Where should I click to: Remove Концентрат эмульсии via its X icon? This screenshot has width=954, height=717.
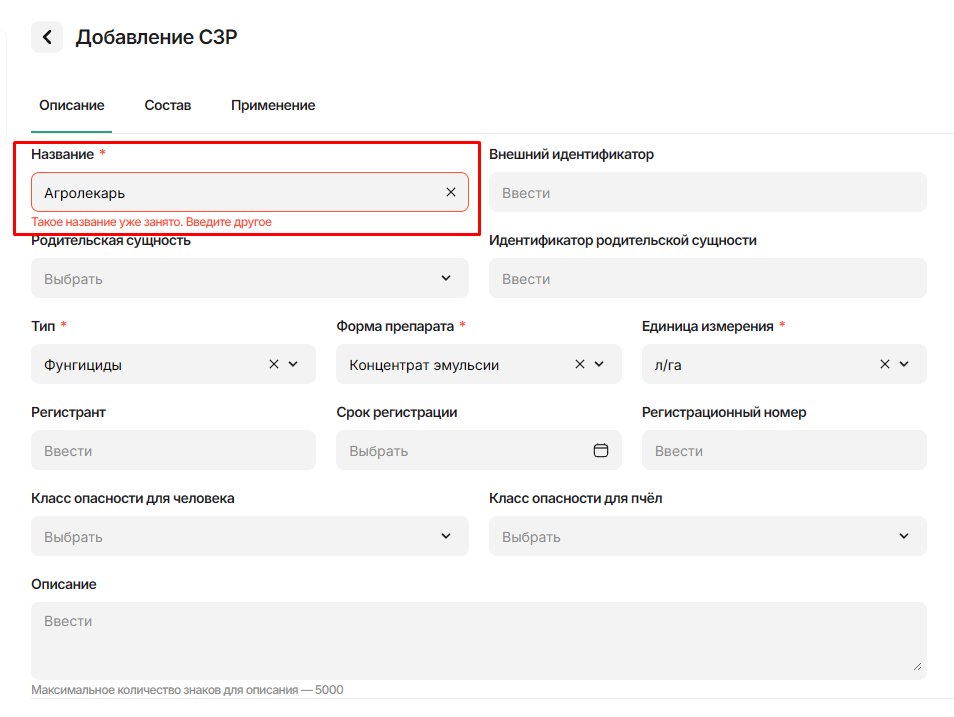pyautogui.click(x=579, y=364)
